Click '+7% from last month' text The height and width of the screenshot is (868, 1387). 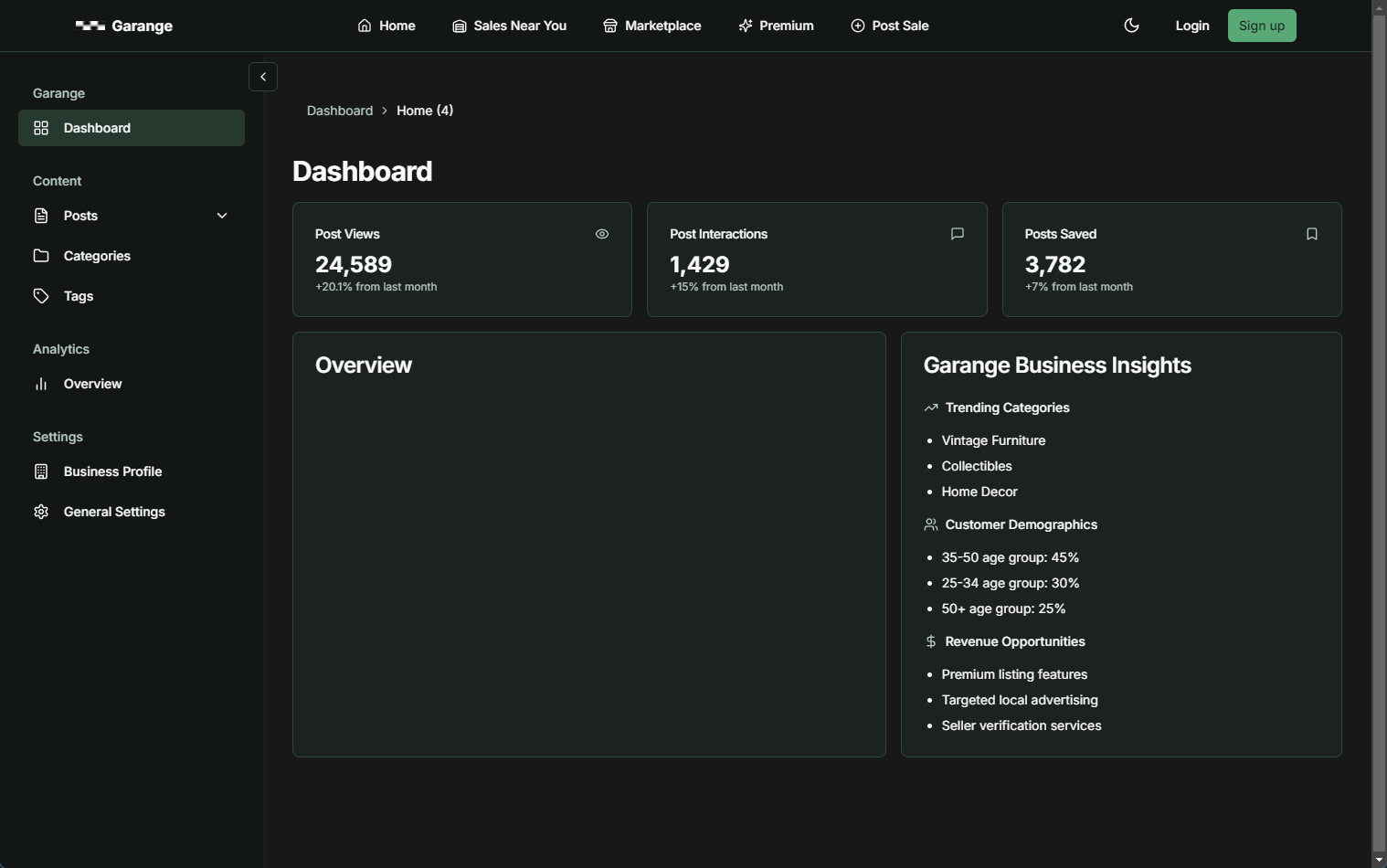(x=1079, y=287)
